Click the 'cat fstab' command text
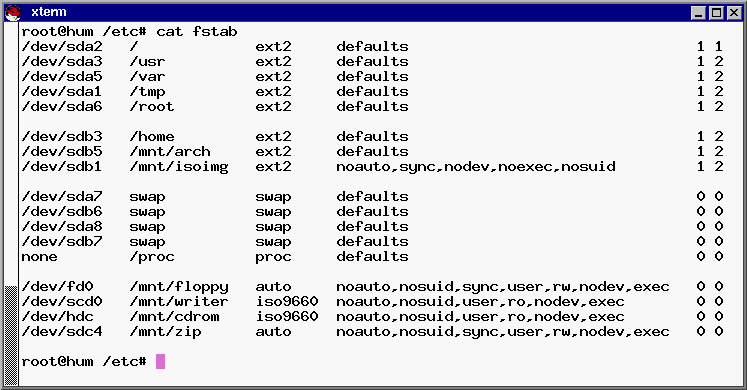This screenshot has width=747, height=390. pos(197,31)
